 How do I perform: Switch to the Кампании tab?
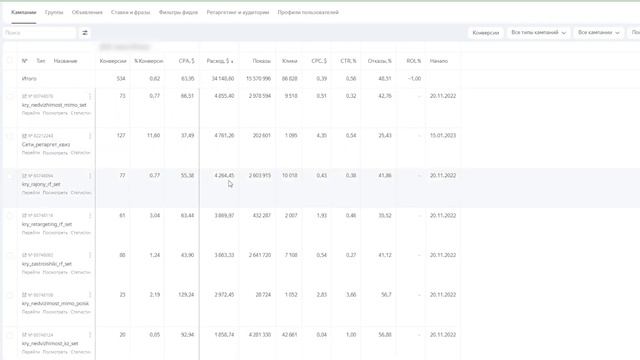(24, 13)
